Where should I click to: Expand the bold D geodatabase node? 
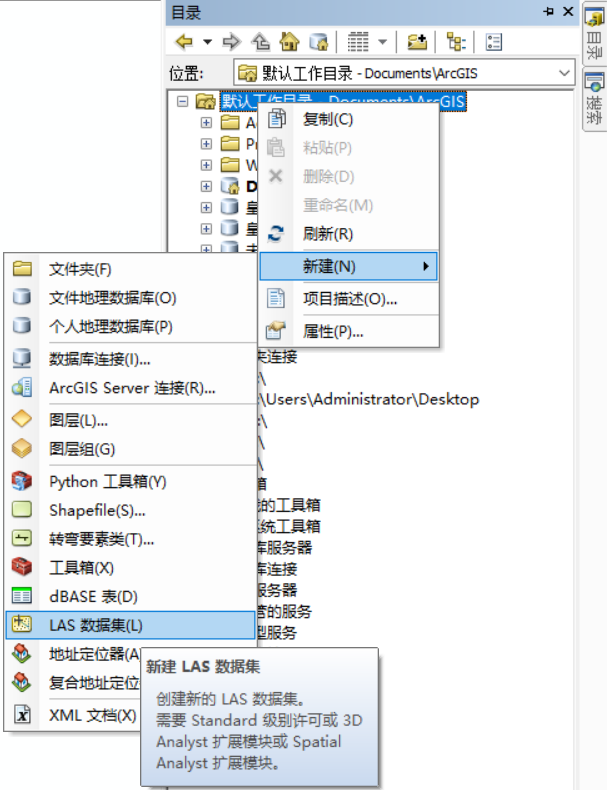pos(206,186)
